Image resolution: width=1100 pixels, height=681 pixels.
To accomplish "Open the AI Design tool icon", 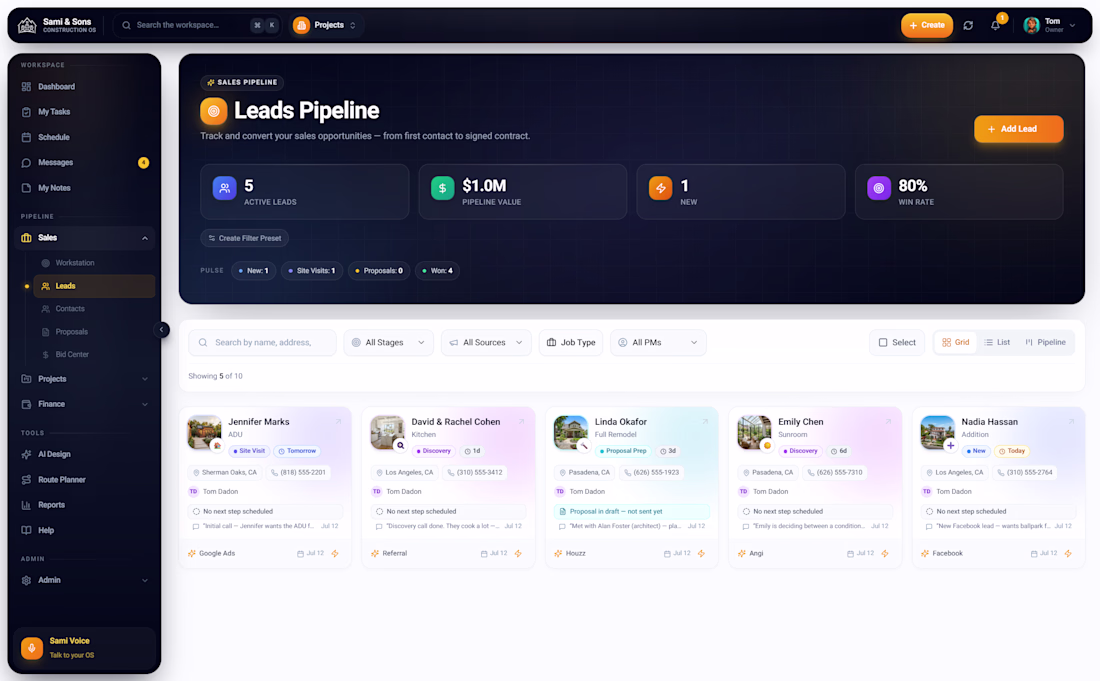I will [27, 454].
